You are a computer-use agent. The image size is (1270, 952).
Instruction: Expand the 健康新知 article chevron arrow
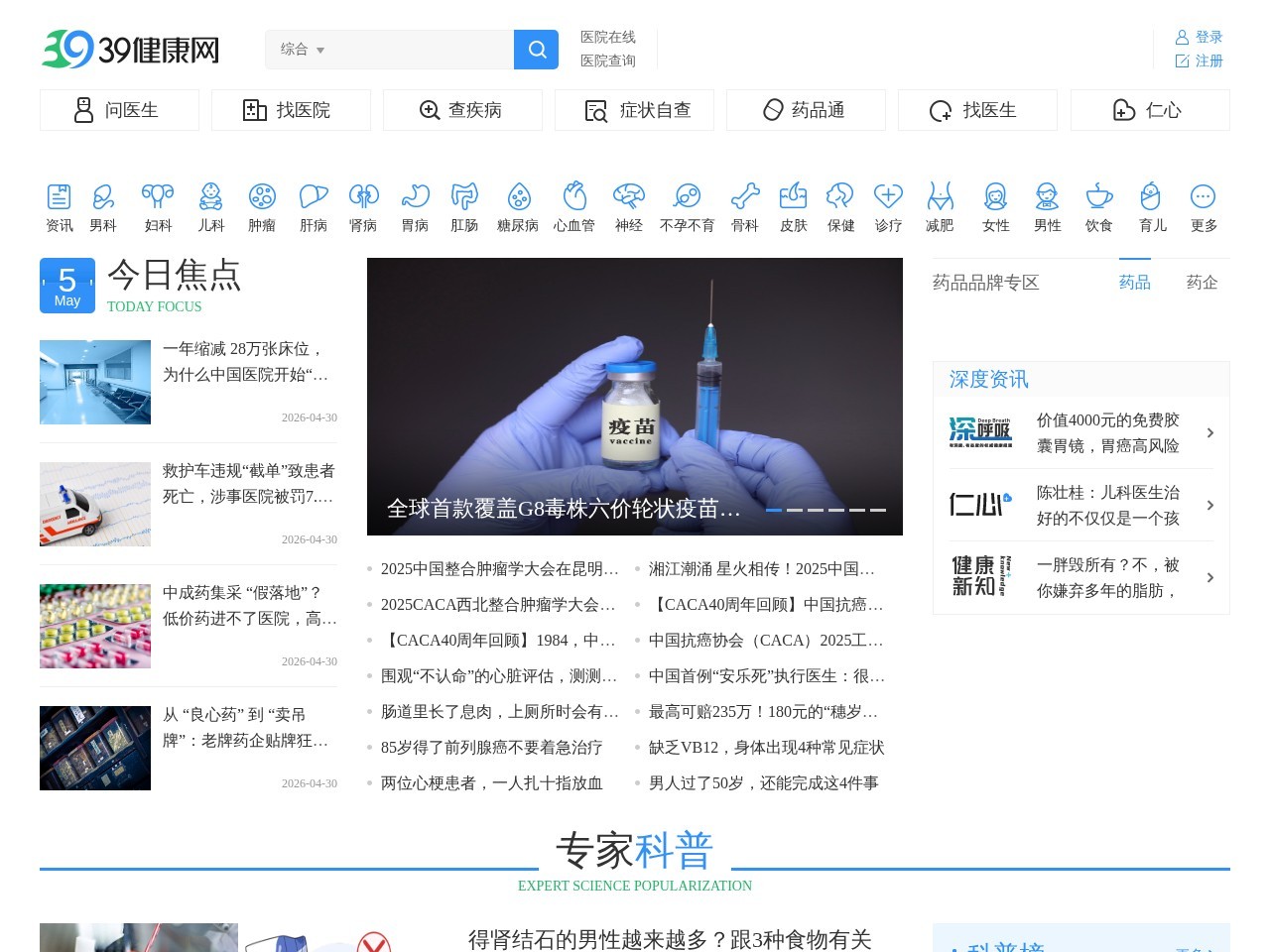pos(1209,577)
